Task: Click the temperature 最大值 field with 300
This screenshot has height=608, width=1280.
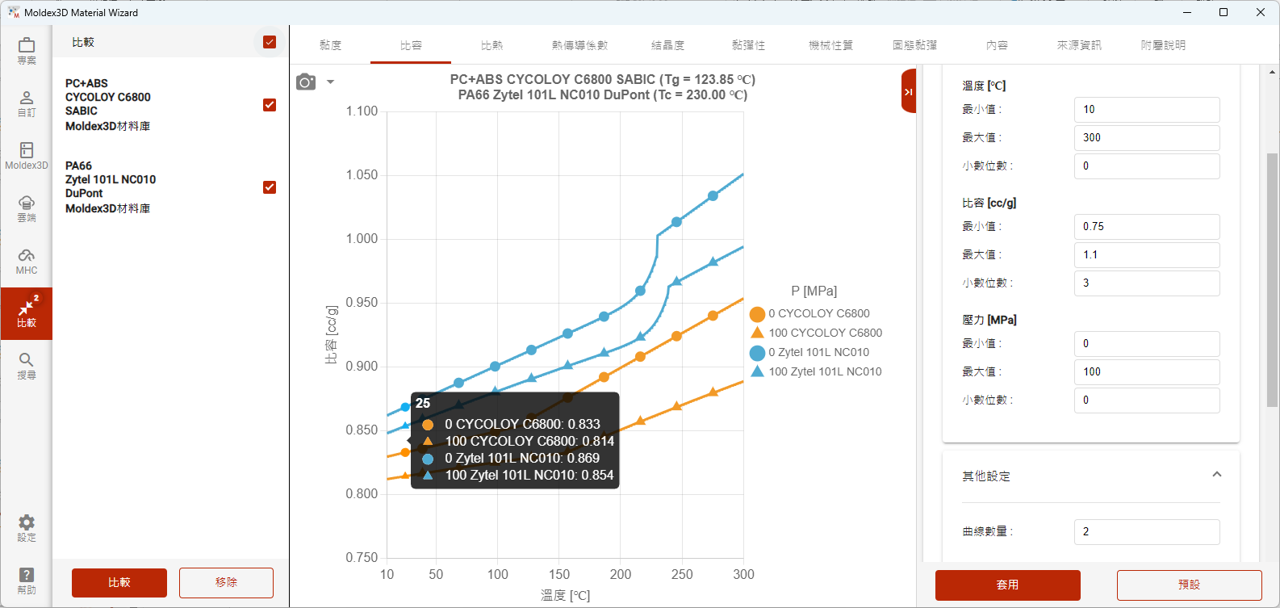Action: pos(1147,138)
